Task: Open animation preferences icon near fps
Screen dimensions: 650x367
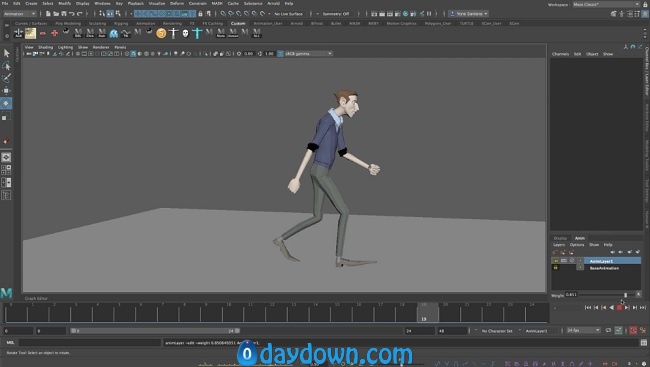Action: 643,331
